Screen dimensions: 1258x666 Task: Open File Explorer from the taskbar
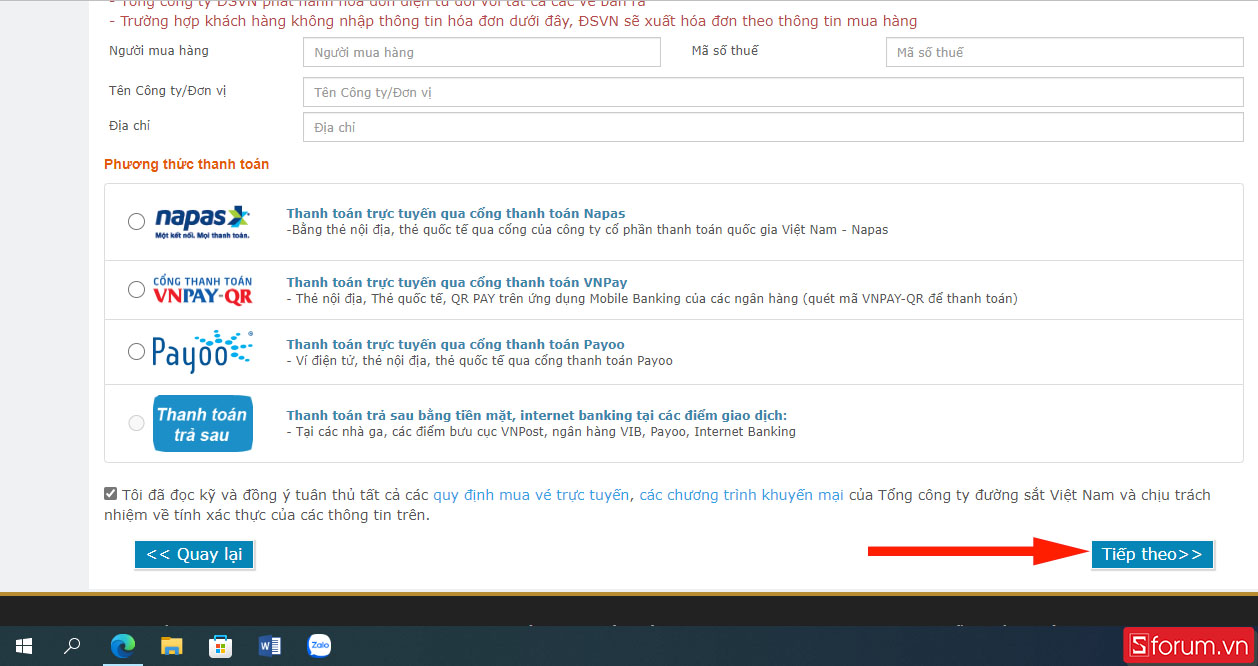point(172,646)
